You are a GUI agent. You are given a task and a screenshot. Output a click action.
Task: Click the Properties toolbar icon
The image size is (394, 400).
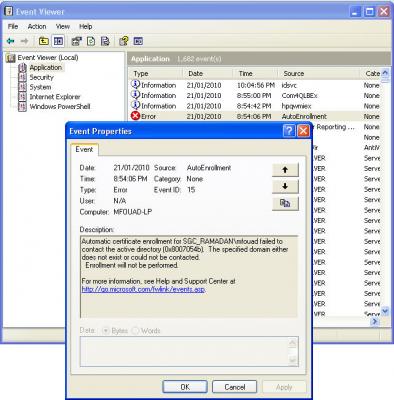point(77,41)
